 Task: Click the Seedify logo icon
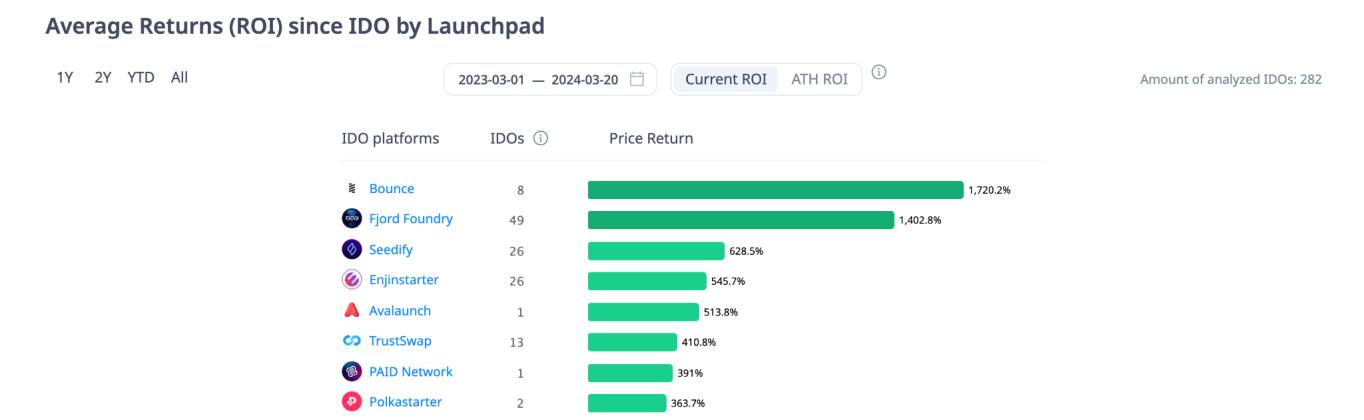point(351,250)
